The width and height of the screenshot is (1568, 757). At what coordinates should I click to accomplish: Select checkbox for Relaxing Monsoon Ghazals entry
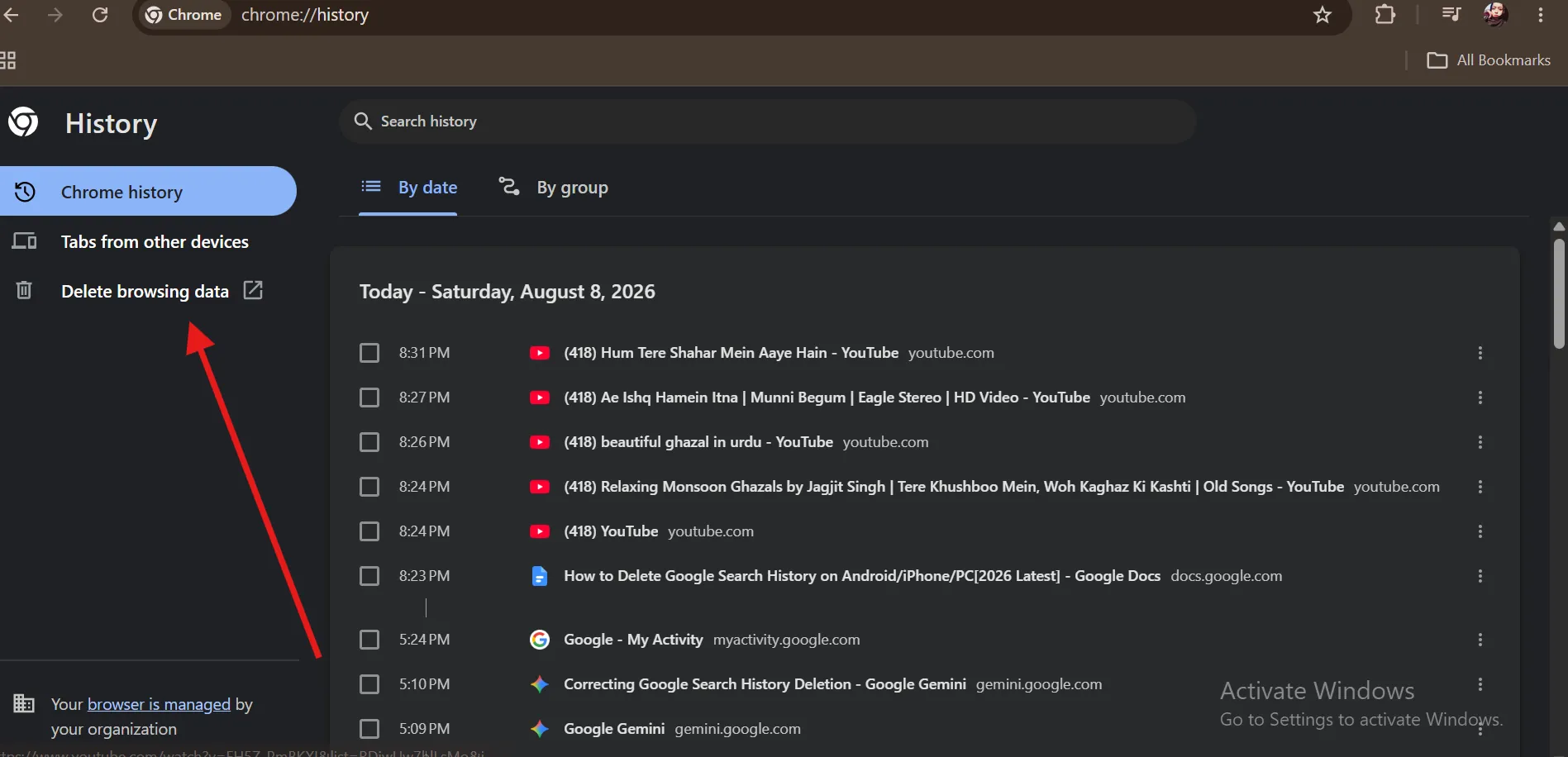coord(369,487)
